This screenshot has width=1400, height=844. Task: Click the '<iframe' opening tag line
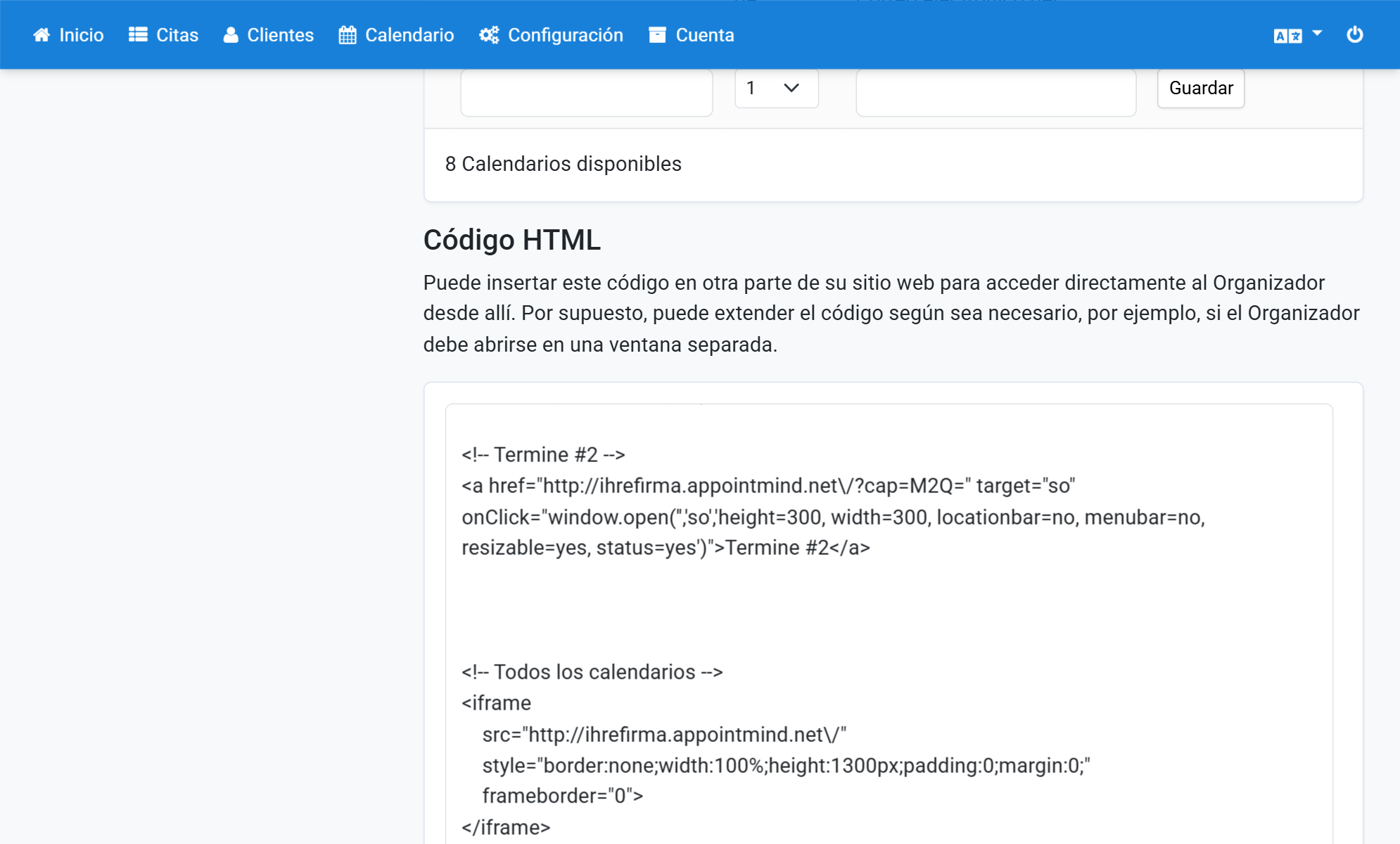coord(497,703)
